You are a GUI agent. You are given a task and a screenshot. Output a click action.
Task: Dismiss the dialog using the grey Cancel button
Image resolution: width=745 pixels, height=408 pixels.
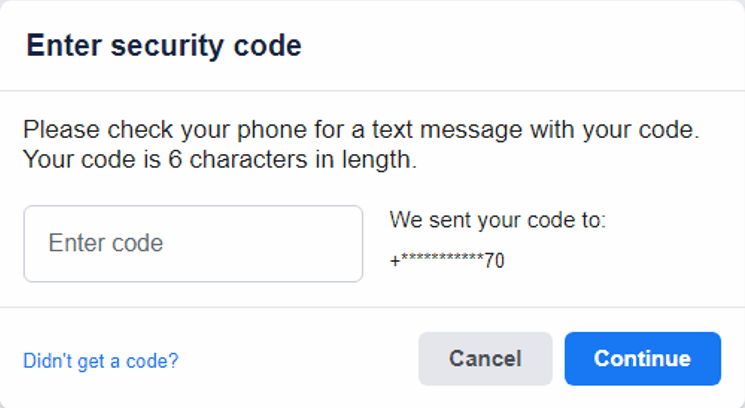coord(485,359)
